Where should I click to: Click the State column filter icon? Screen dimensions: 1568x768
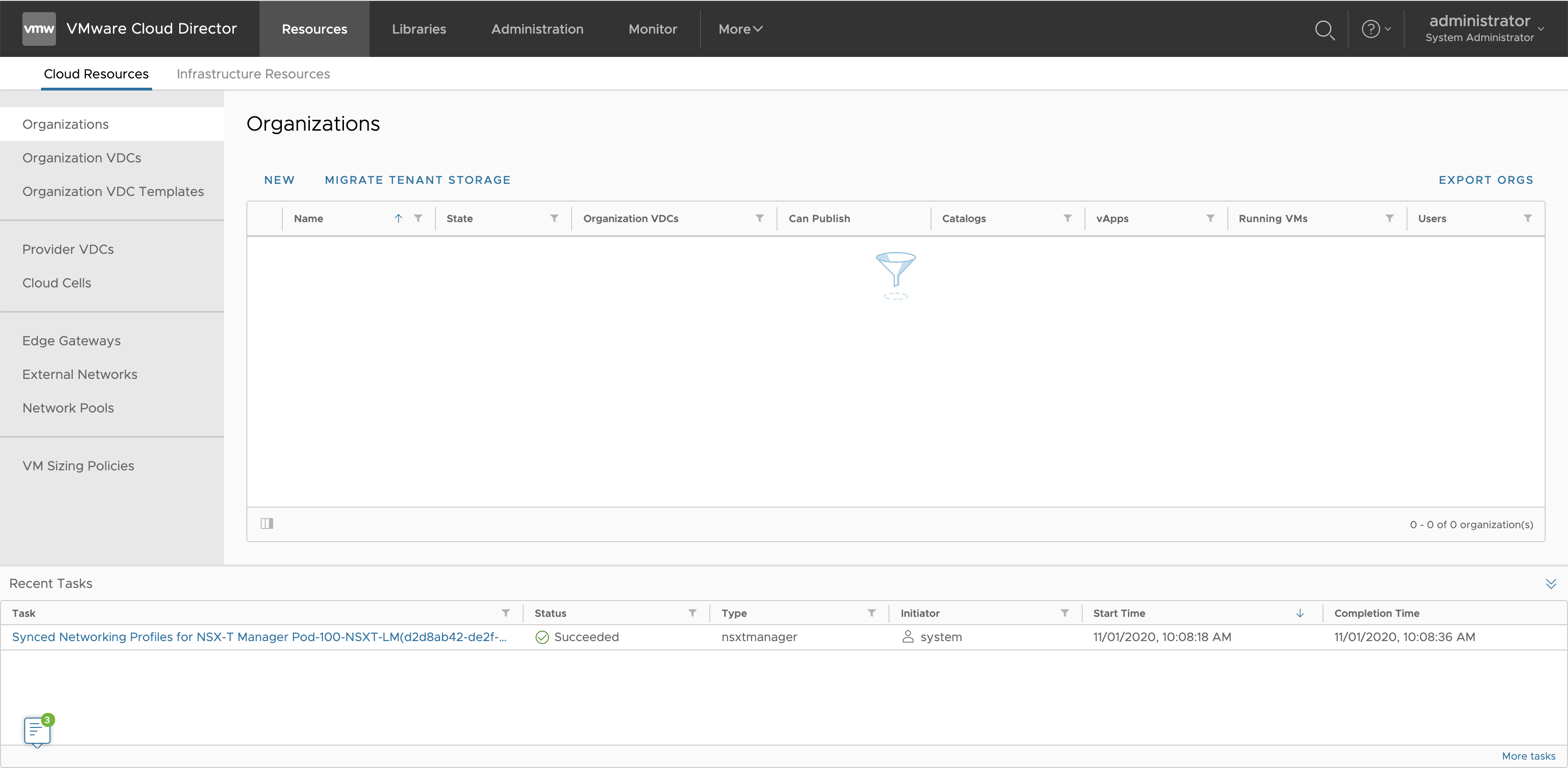[554, 218]
